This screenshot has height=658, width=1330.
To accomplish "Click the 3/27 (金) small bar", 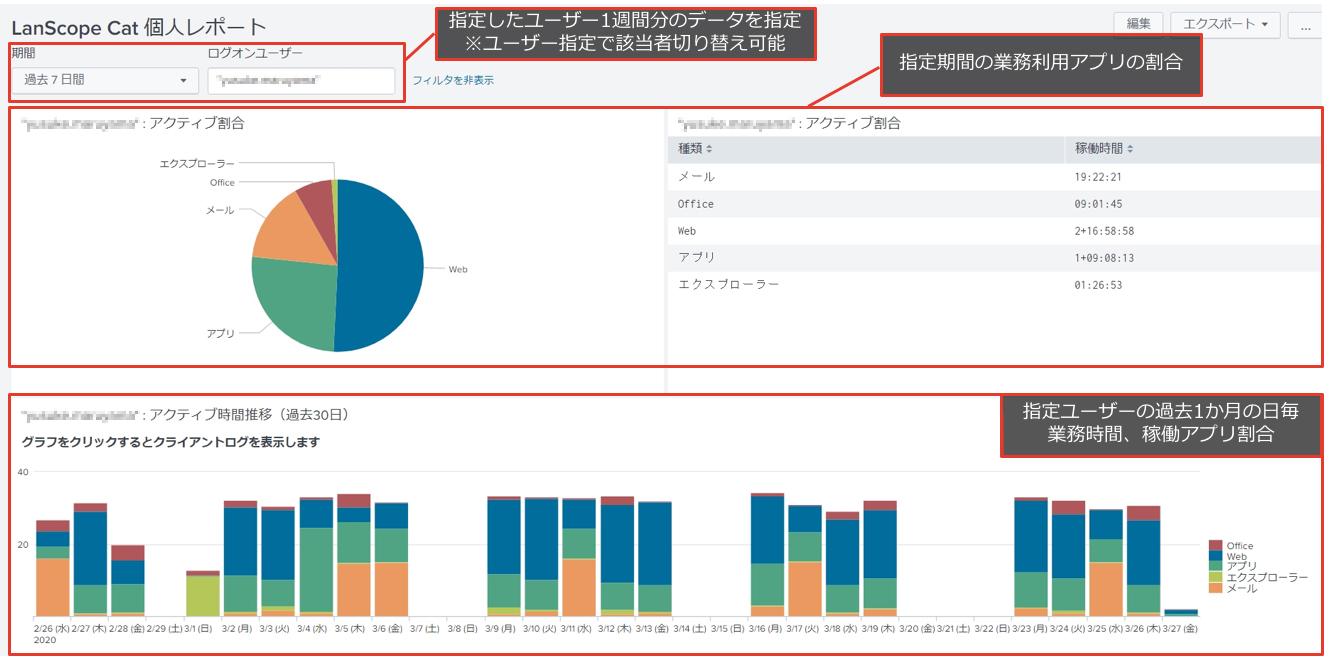I will [1181, 612].
